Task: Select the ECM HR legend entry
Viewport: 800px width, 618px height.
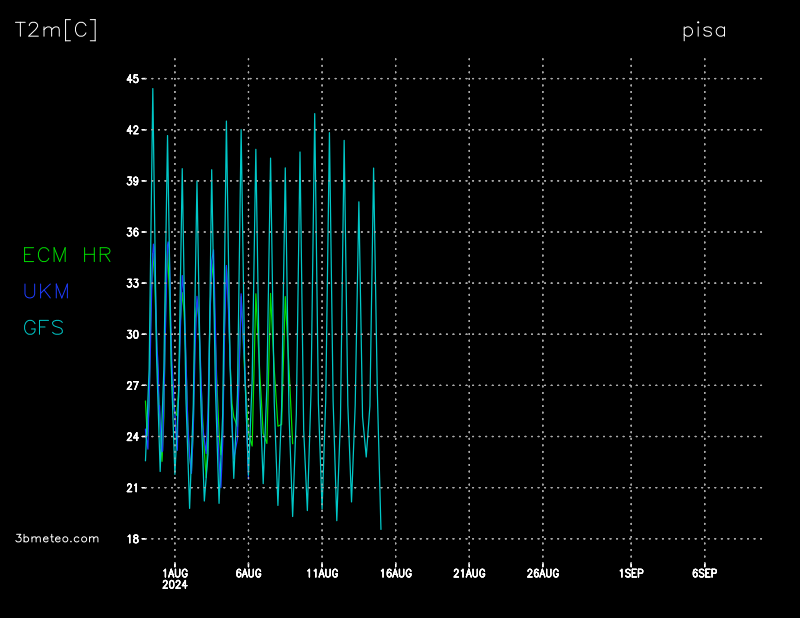Action: 67,256
